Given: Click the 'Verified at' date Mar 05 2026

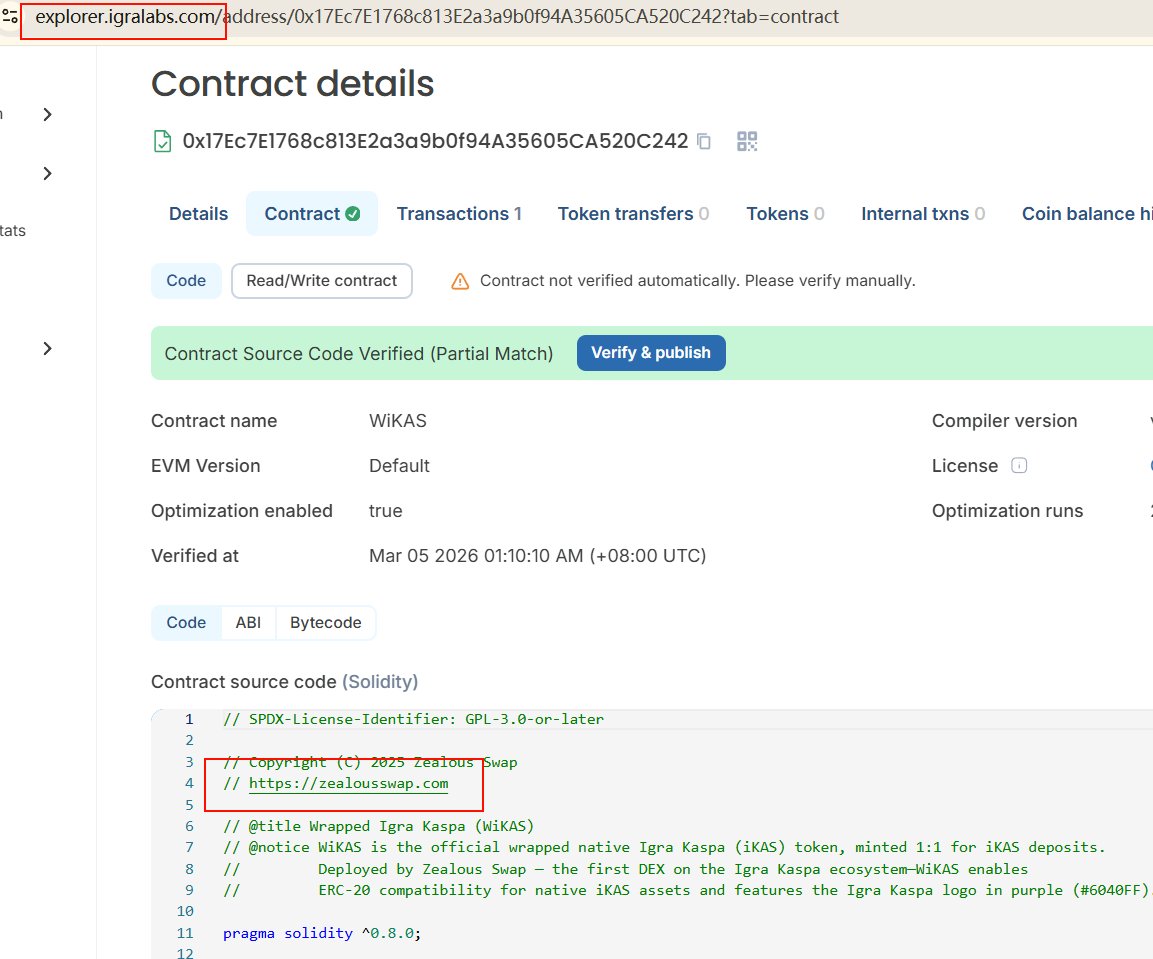Looking at the screenshot, I should tap(538, 556).
